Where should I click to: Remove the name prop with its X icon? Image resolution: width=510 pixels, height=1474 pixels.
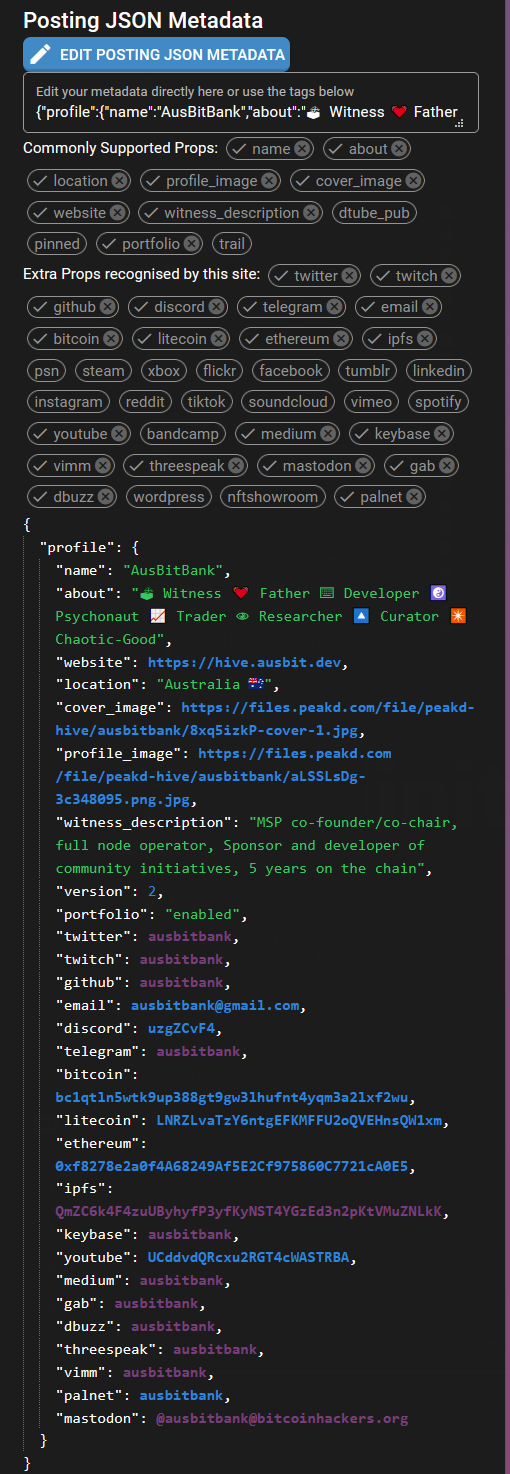(x=303, y=149)
